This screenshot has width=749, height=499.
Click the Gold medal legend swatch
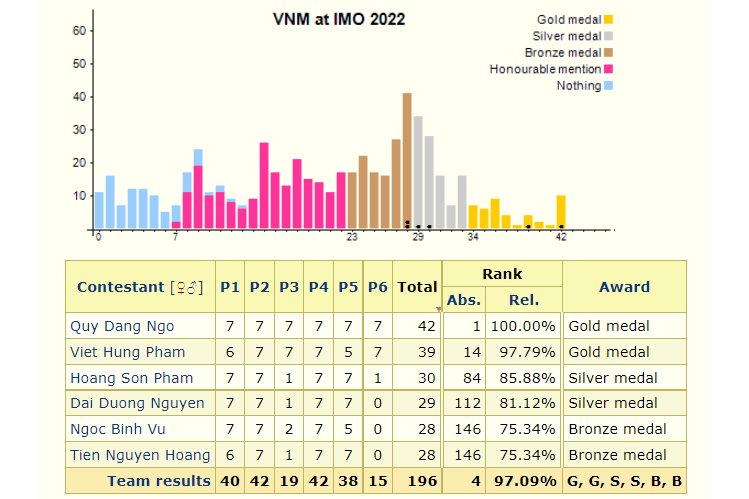(x=608, y=19)
